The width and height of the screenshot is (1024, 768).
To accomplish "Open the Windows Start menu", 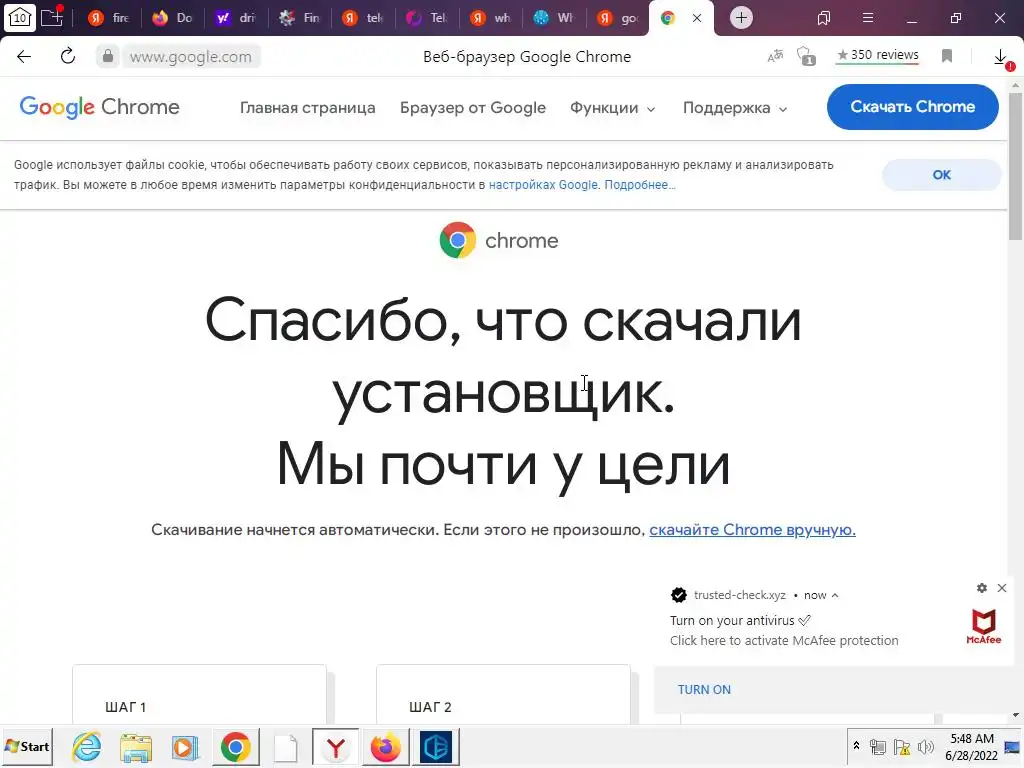I will 27,746.
